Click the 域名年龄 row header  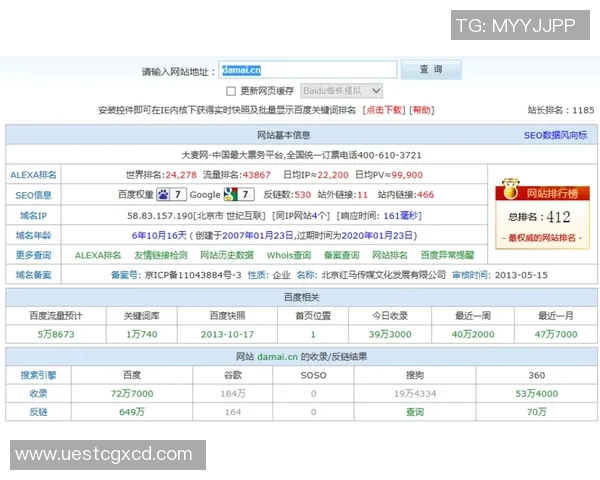coord(33,235)
